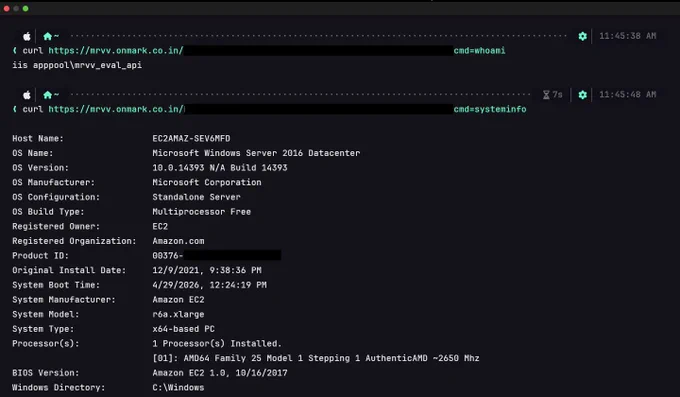Viewport: 680px width, 397px height.
Task: Click the gear icon beside 11:45:48 AM
Action: [582, 95]
